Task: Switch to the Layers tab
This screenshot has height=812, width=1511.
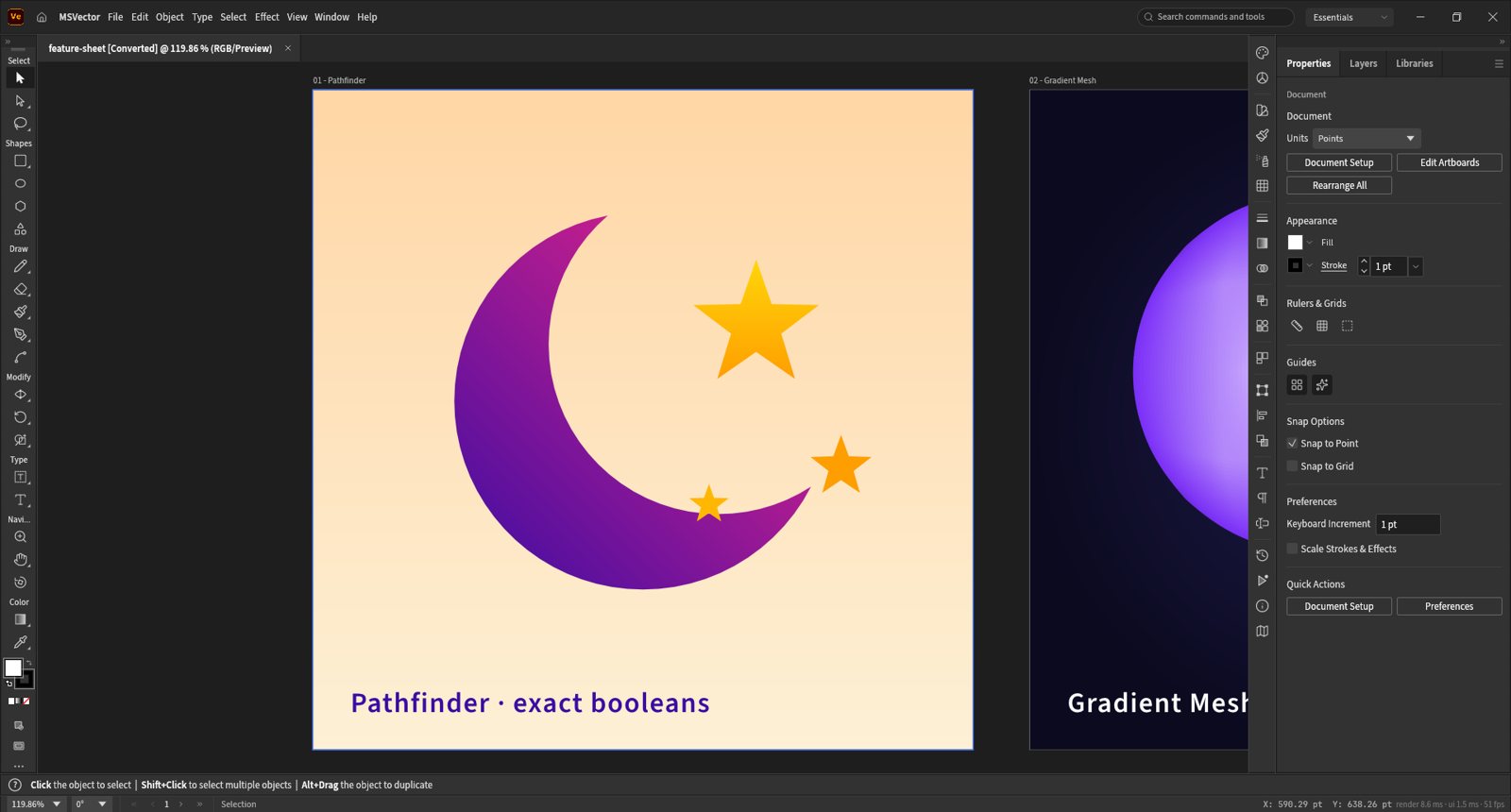Action: click(1363, 63)
